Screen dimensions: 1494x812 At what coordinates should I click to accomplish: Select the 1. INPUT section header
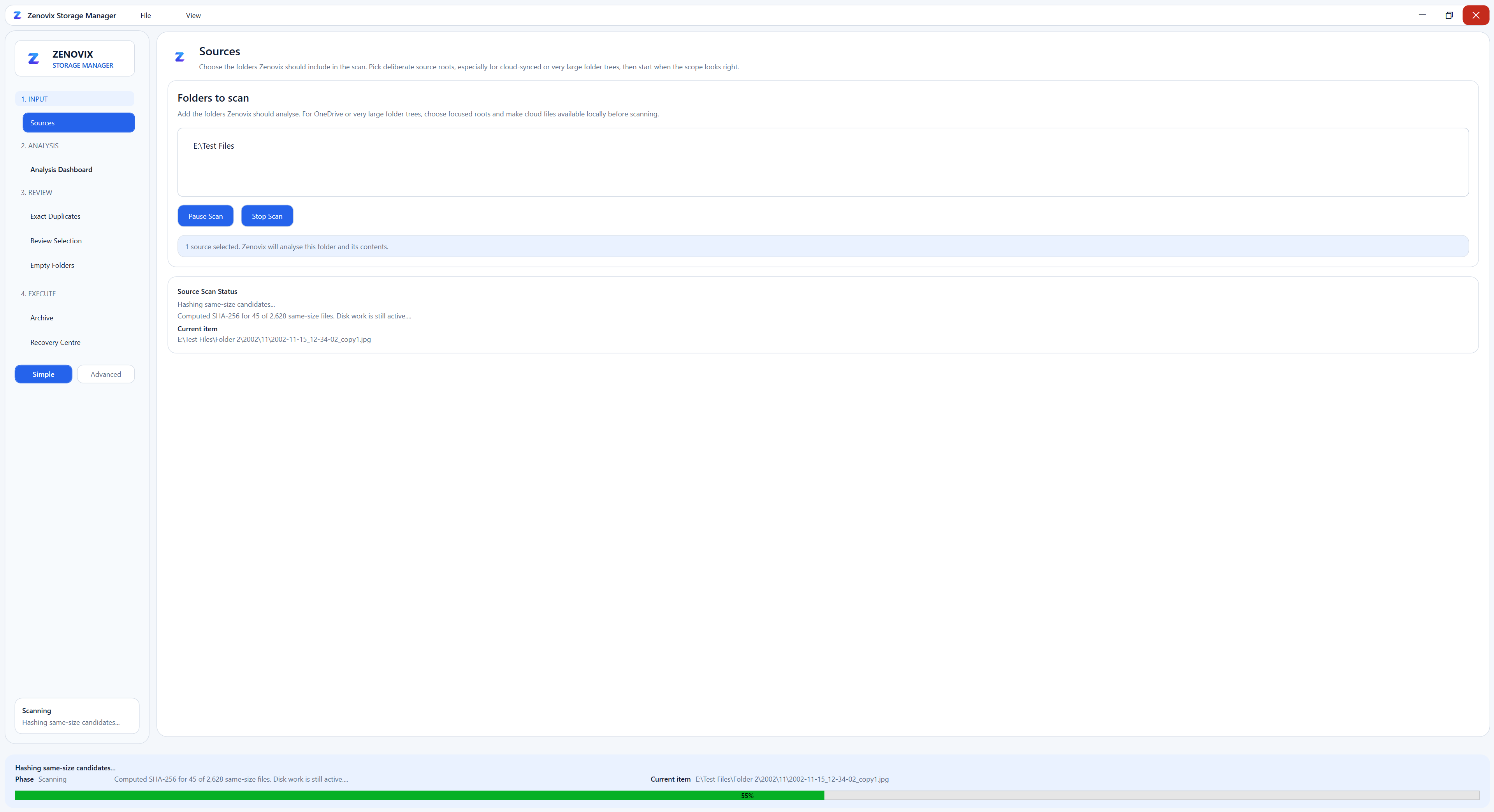(75, 99)
